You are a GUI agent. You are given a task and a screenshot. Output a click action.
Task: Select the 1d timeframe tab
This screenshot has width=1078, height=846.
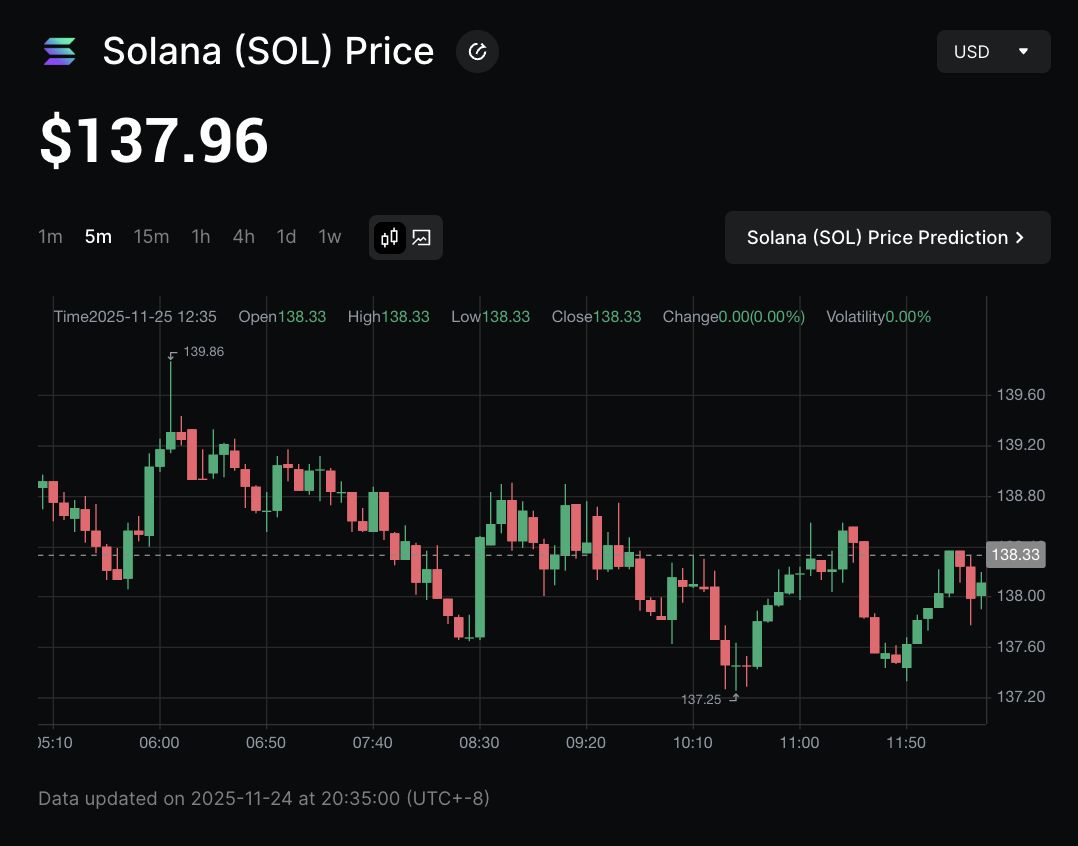[x=286, y=237]
